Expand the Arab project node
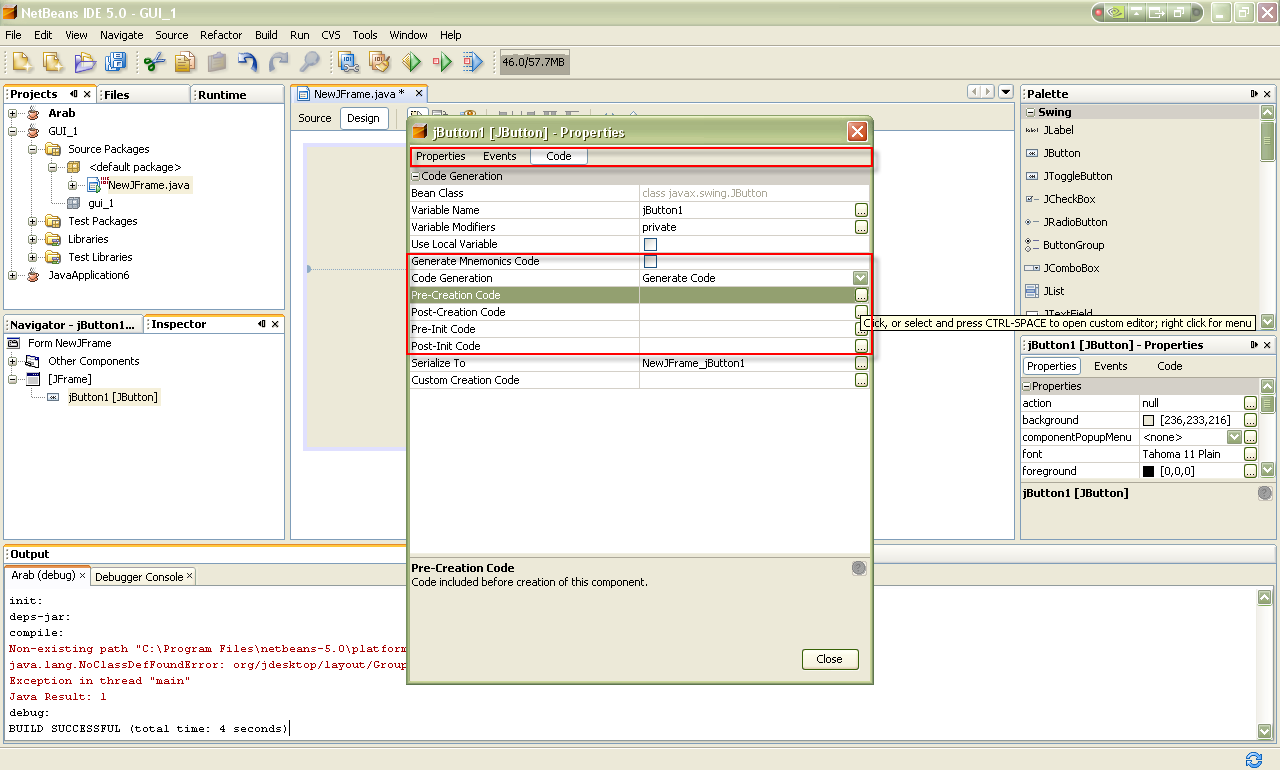This screenshot has height=770, width=1280. 13,113
